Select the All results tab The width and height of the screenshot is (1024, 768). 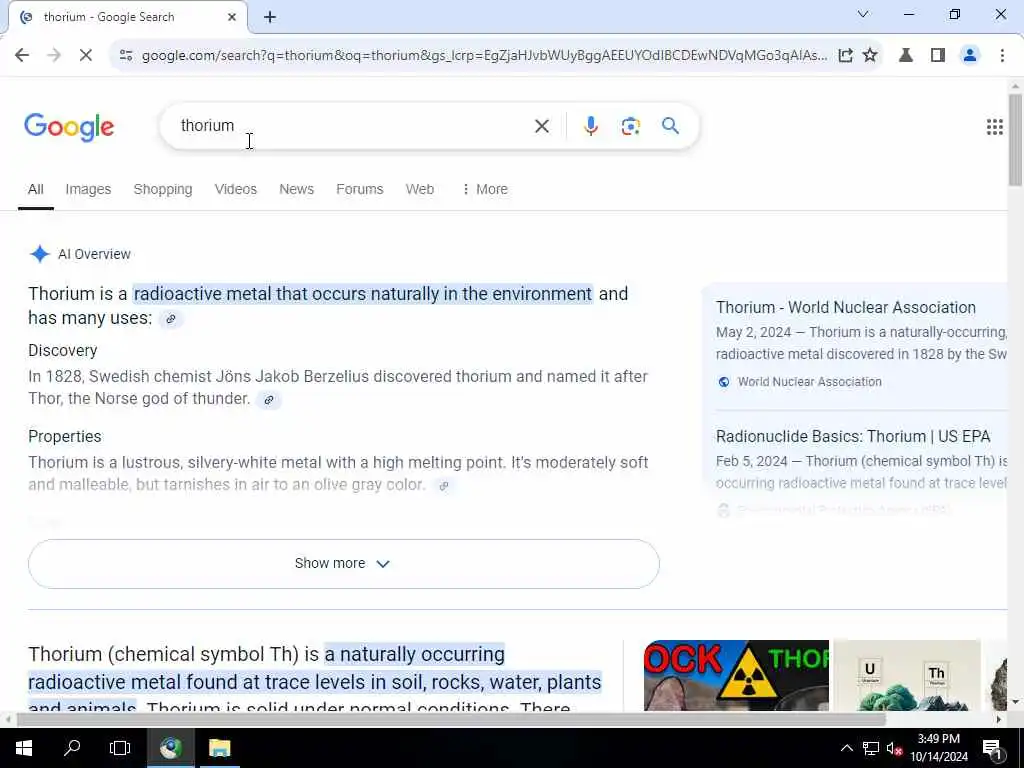point(36,189)
